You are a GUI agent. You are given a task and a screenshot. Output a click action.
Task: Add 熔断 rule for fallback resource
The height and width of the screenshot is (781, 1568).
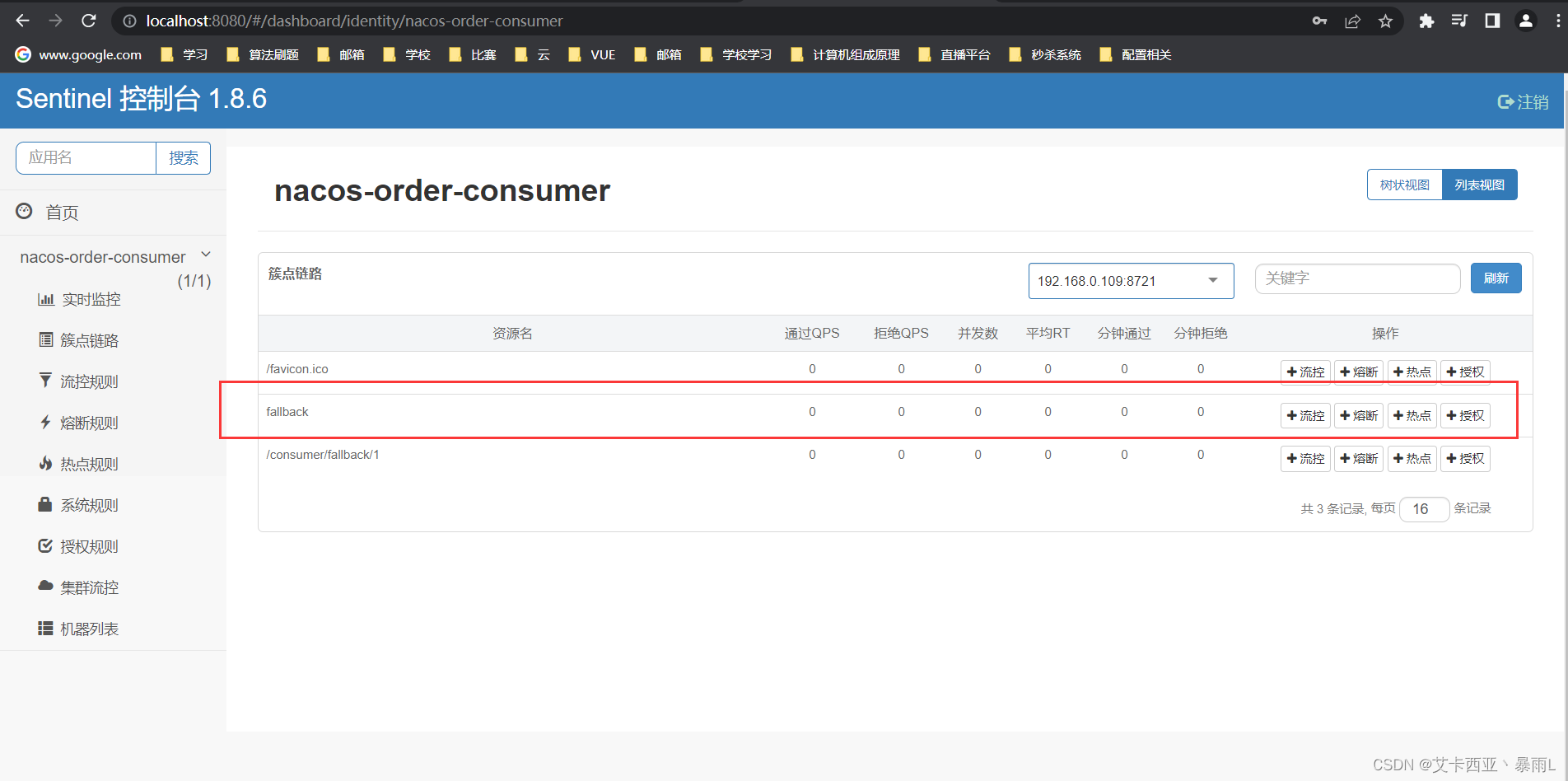1359,416
